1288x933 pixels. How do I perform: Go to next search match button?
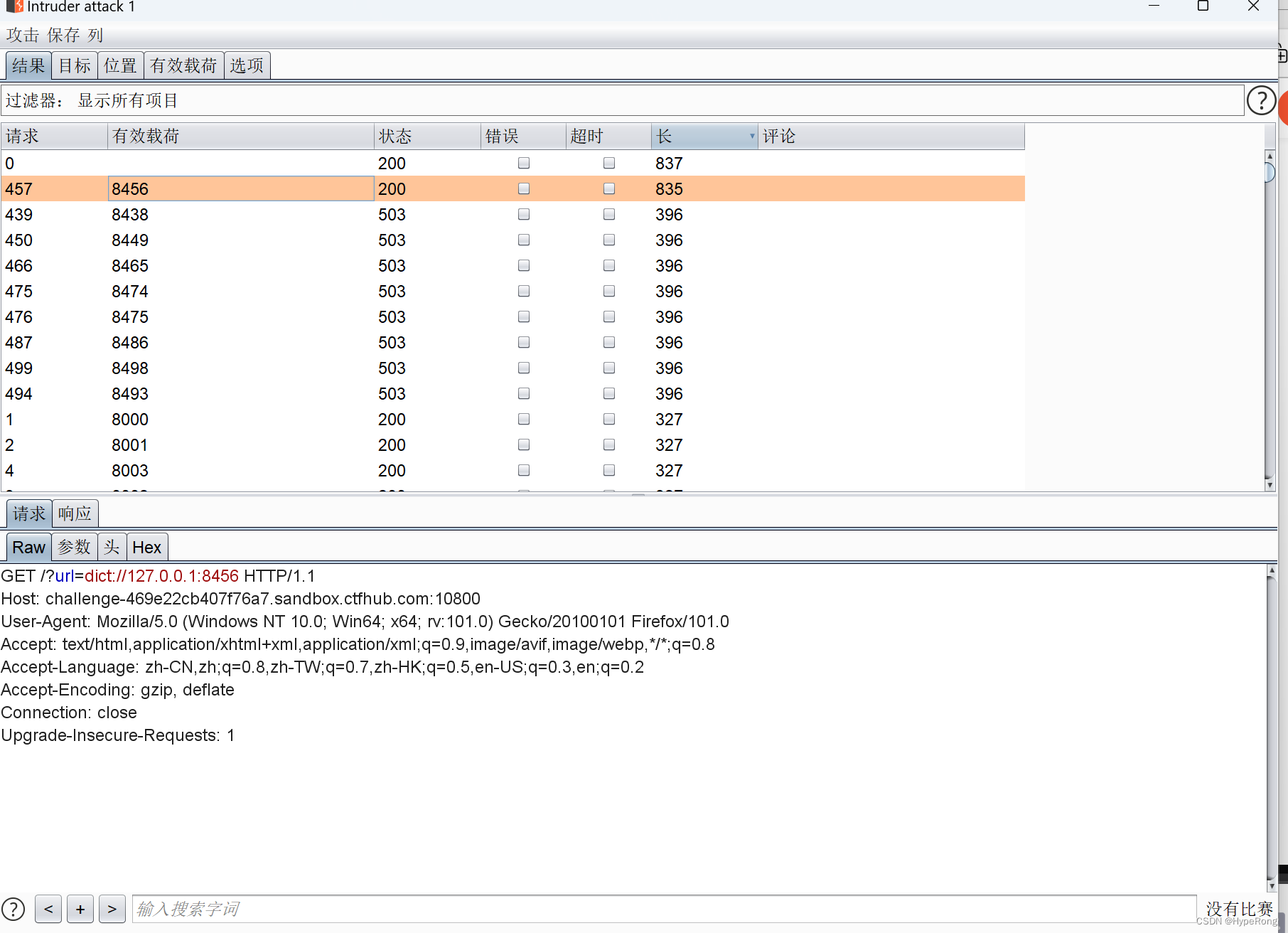pos(112,909)
